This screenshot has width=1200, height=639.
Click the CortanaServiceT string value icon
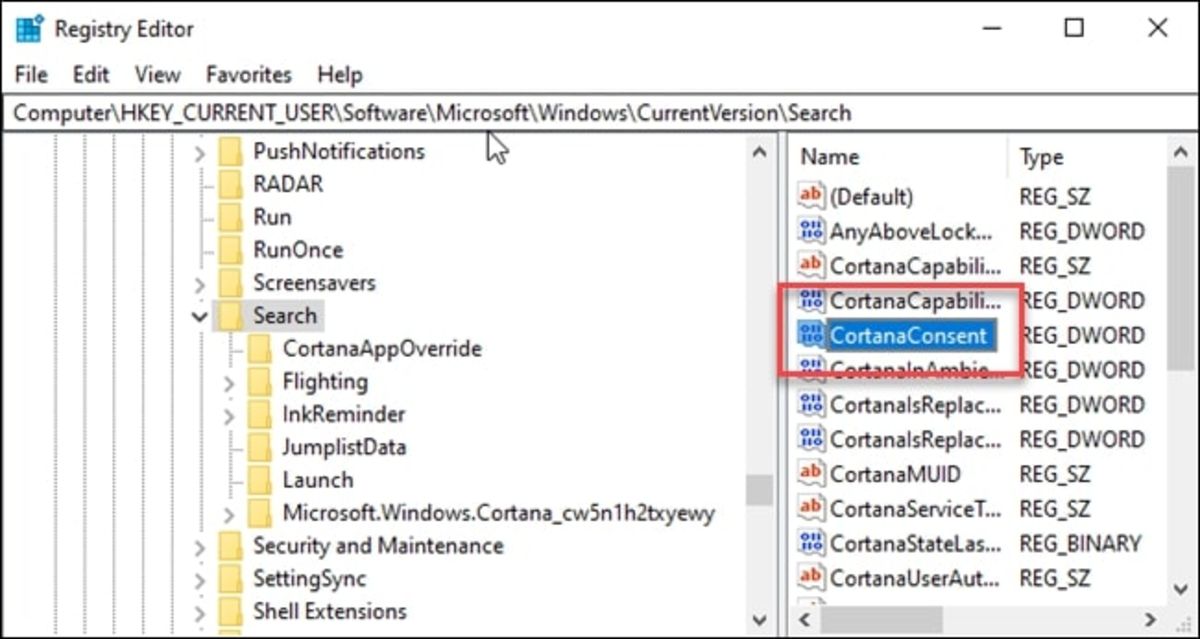coord(811,509)
